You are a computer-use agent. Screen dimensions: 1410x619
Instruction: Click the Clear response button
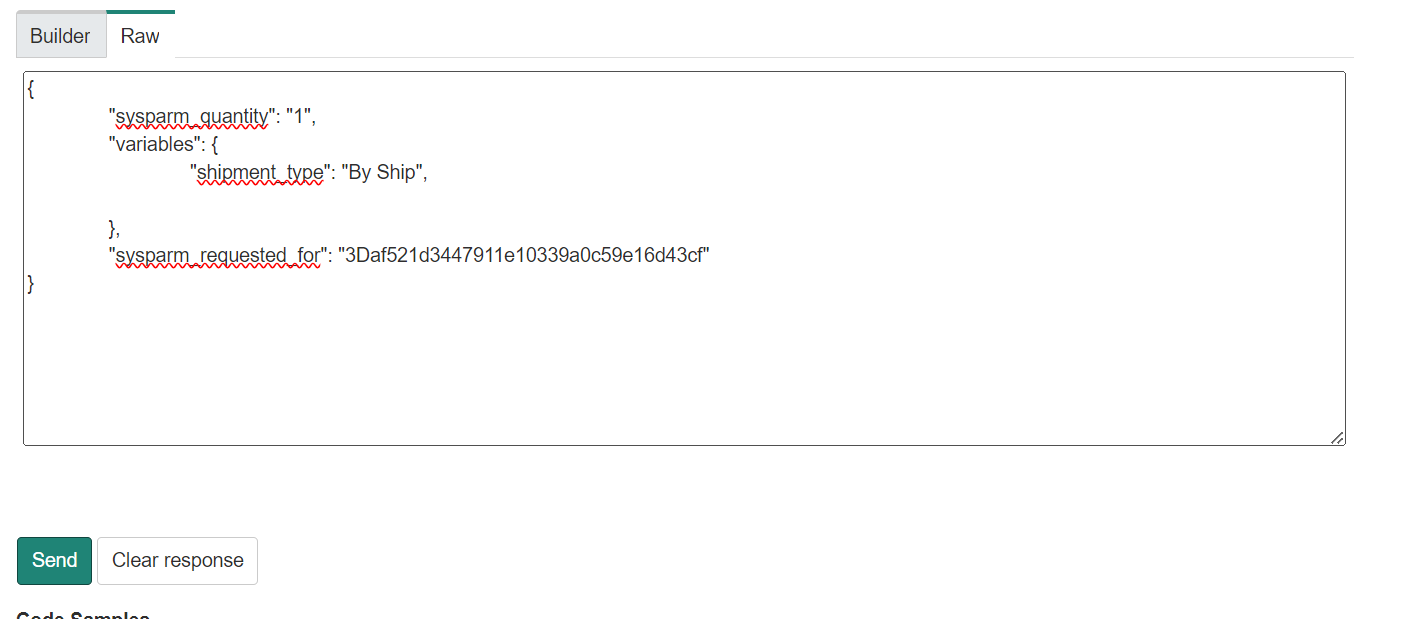(178, 560)
